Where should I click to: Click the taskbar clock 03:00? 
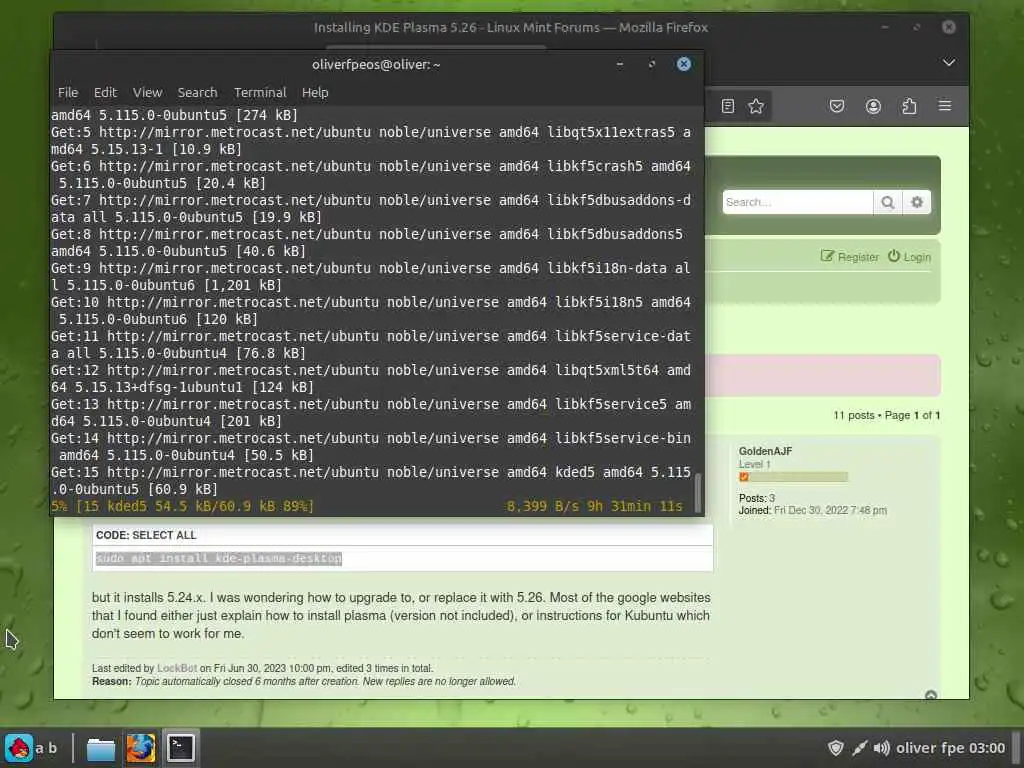[987, 748]
